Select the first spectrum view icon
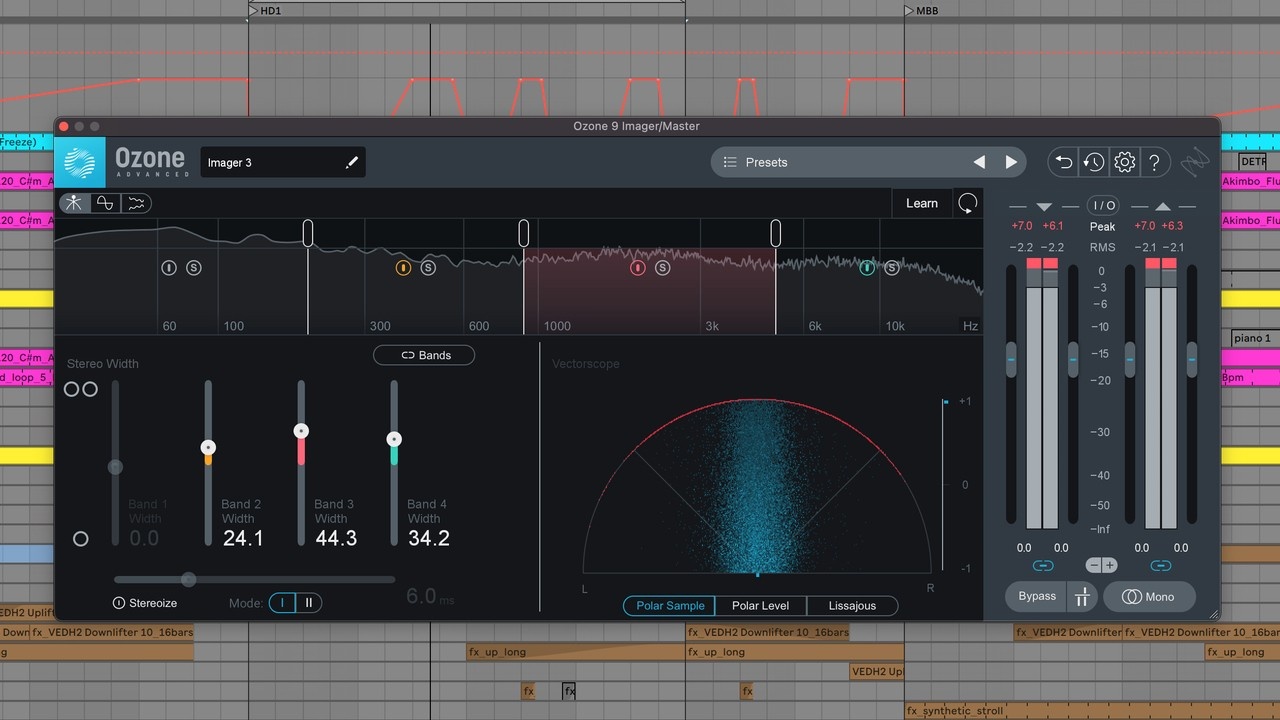The height and width of the screenshot is (720, 1280). [x=74, y=203]
